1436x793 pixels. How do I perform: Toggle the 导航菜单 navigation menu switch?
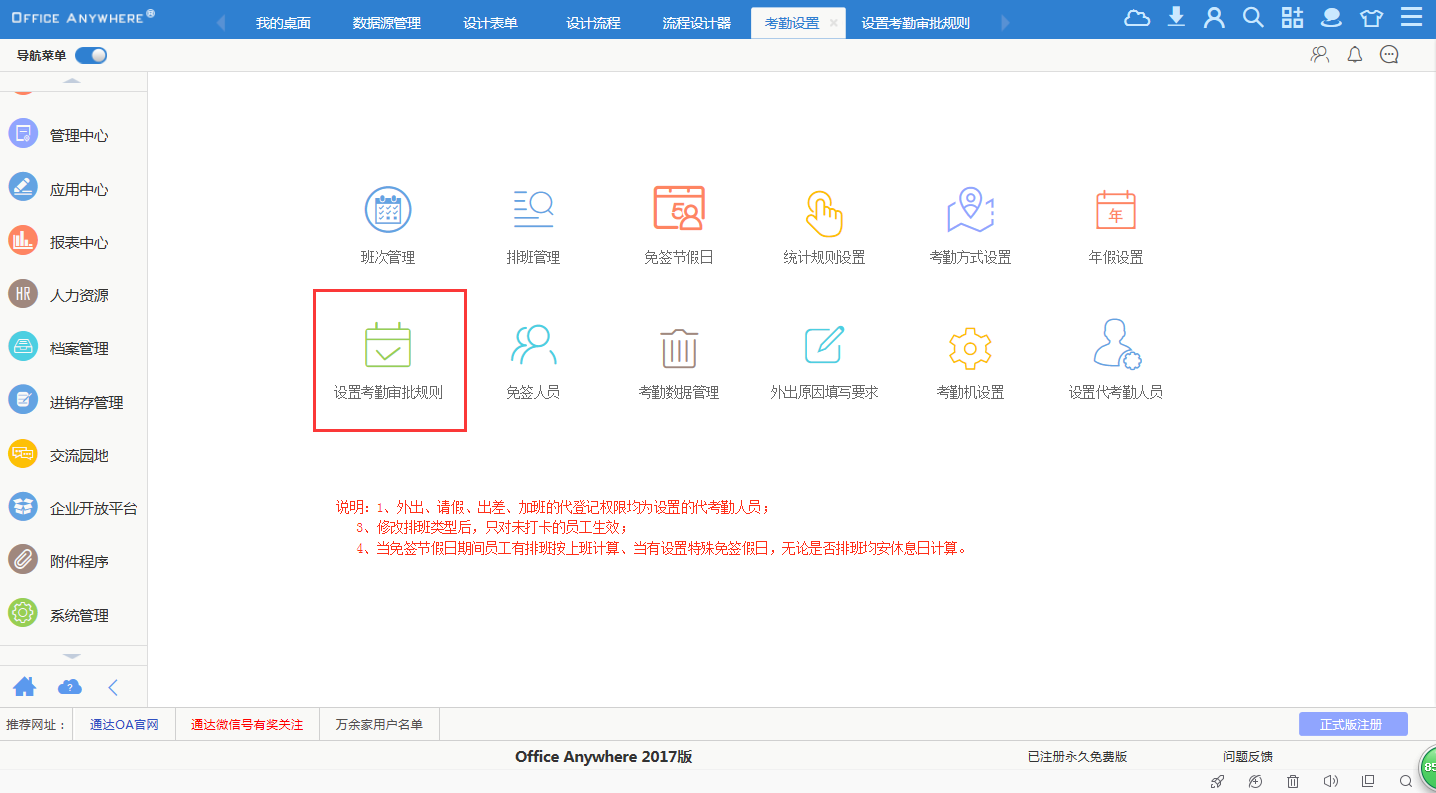click(x=91, y=56)
